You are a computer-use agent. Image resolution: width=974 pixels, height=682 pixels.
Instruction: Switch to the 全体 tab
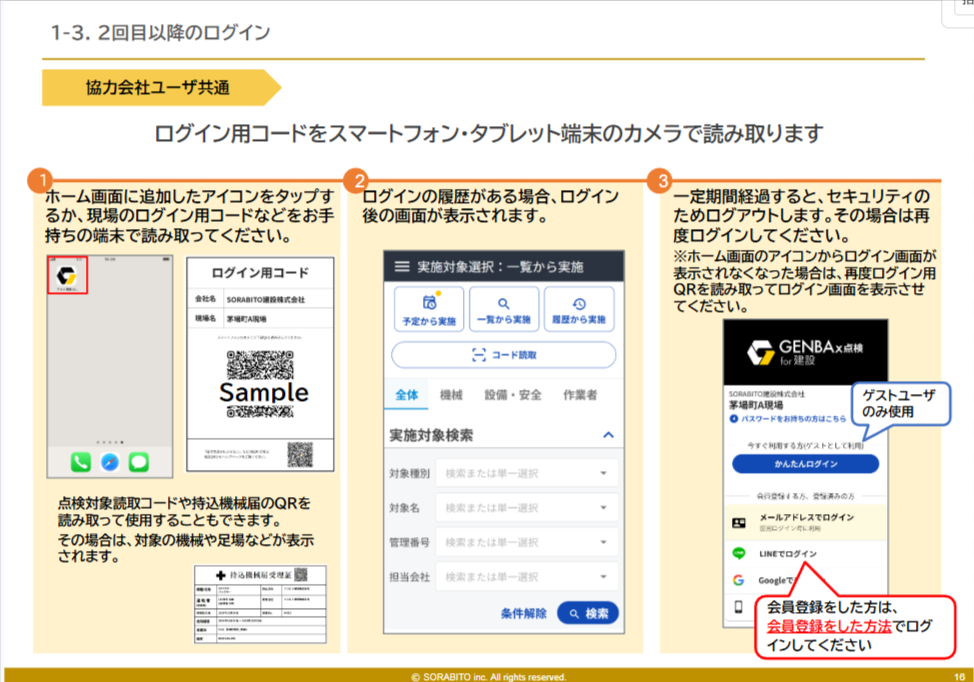tap(406, 395)
